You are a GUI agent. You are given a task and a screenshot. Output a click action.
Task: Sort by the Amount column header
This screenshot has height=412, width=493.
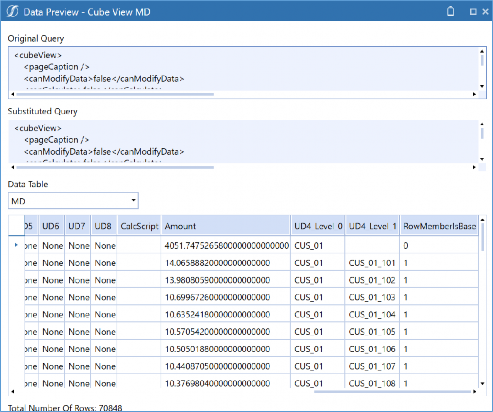tap(226, 226)
